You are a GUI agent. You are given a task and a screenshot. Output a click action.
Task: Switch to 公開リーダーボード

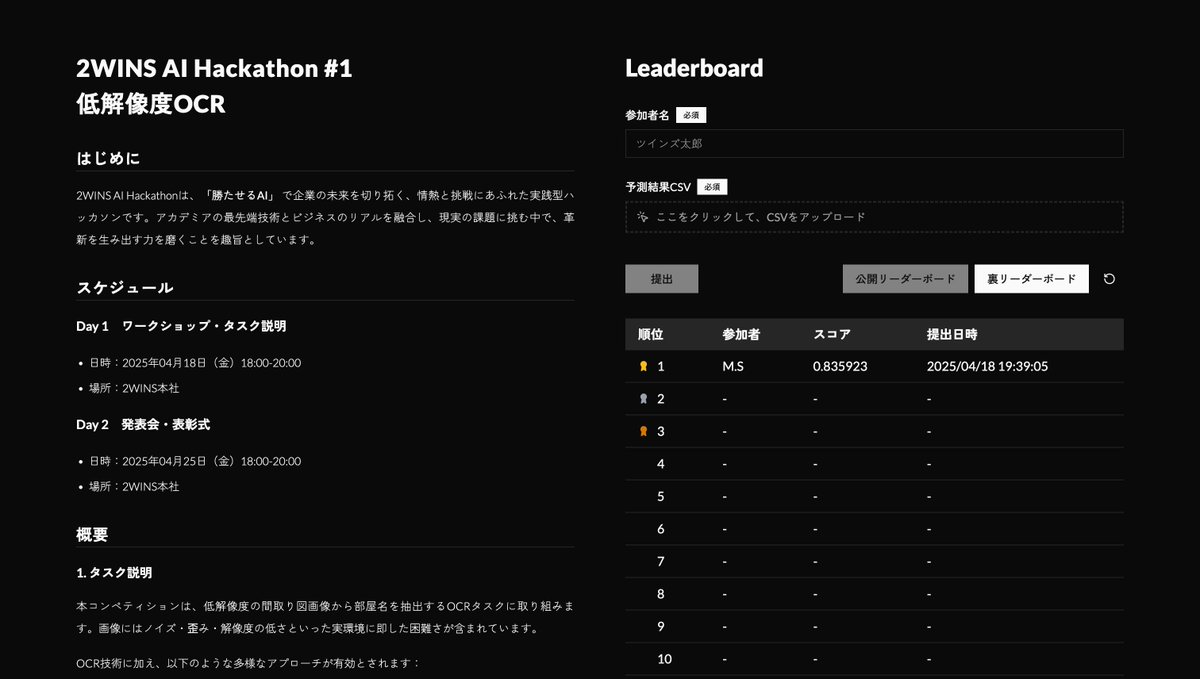tap(906, 279)
